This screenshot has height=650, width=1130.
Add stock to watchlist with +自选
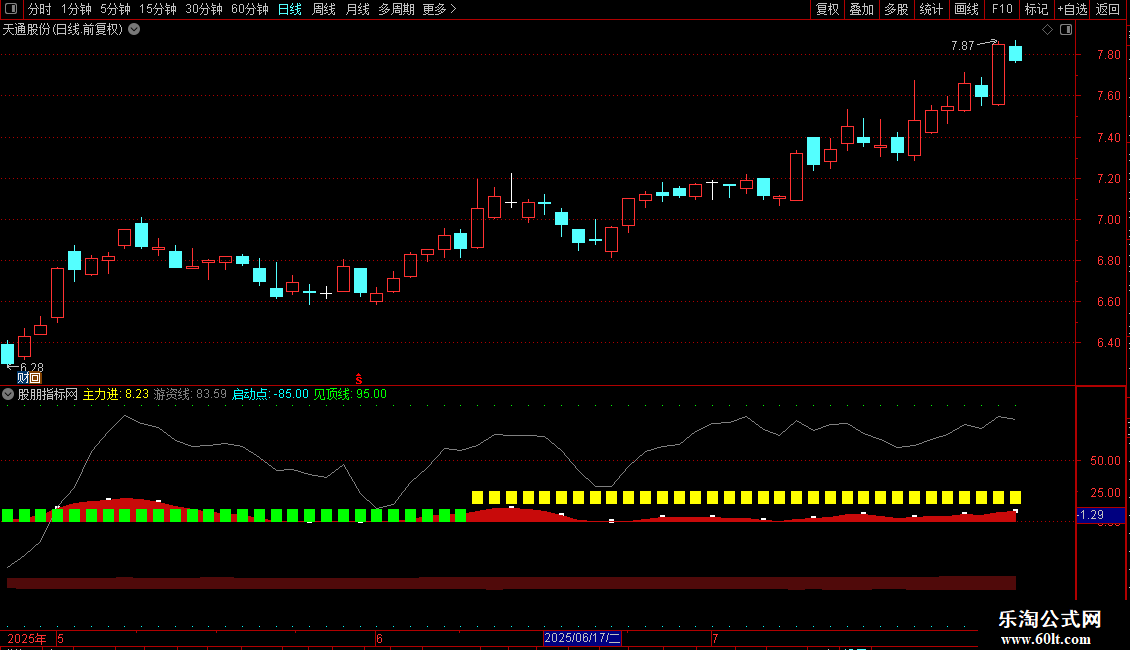coord(1072,9)
